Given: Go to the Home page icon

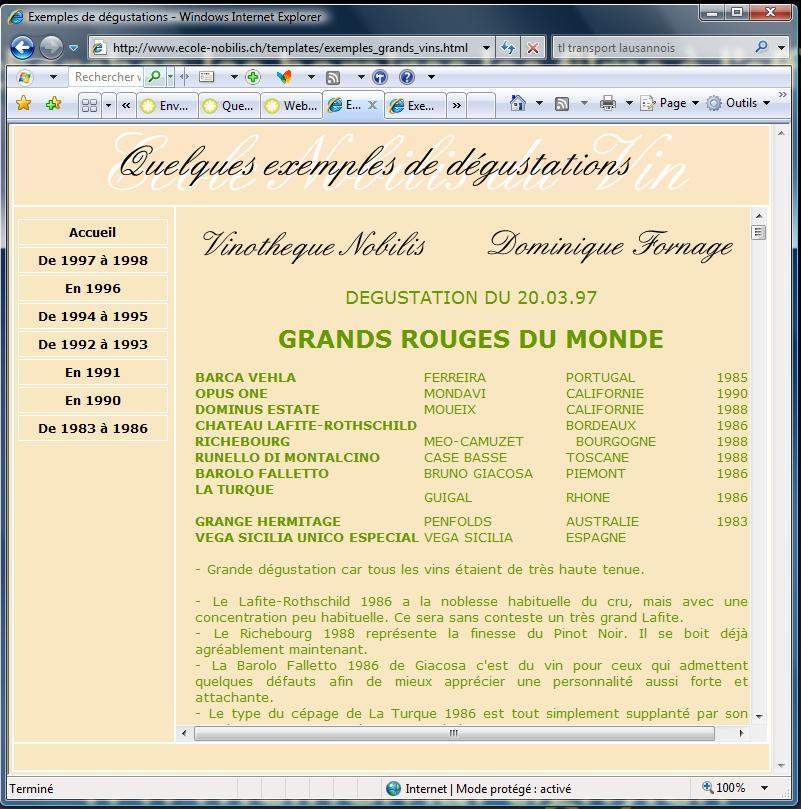Looking at the screenshot, I should tap(518, 103).
